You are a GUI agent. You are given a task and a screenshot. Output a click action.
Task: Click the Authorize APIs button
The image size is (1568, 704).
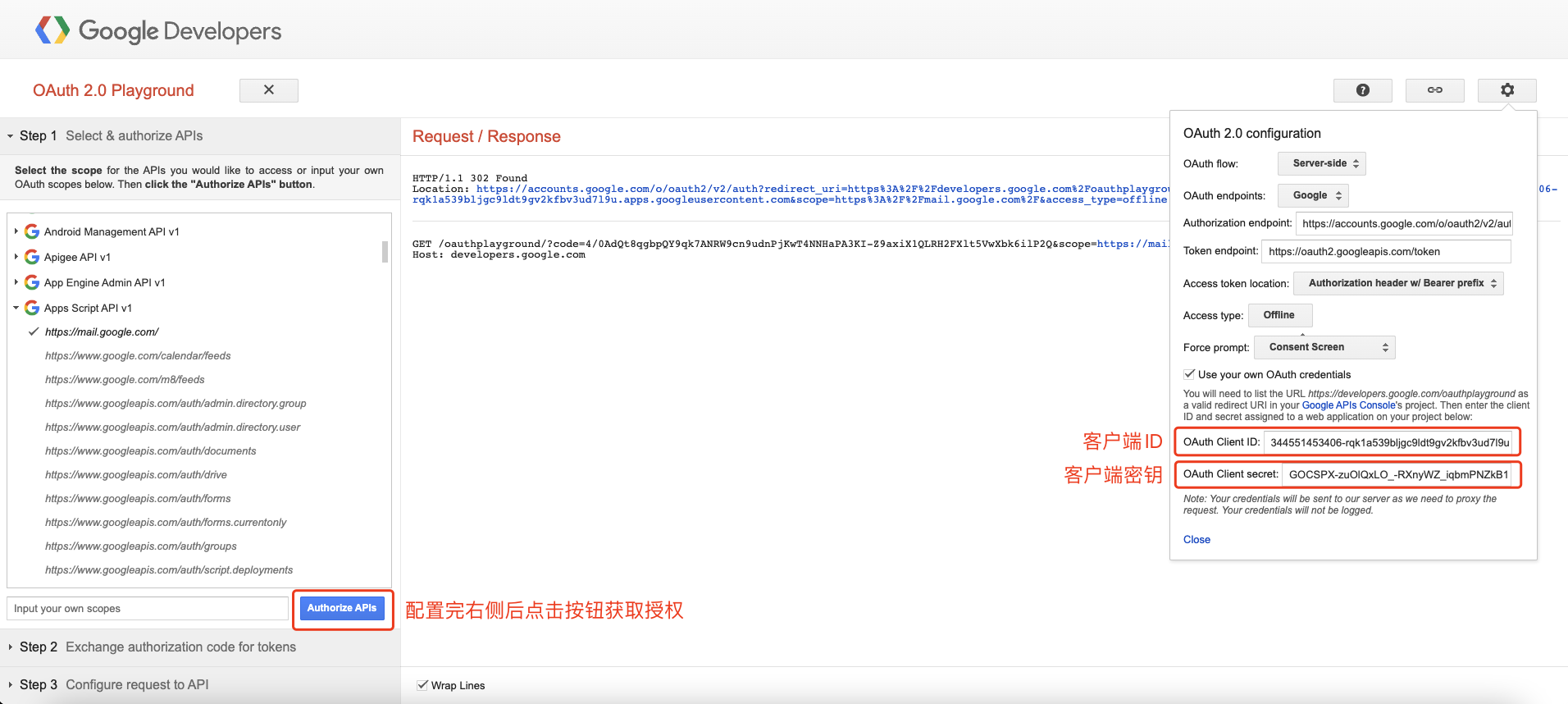coord(342,608)
